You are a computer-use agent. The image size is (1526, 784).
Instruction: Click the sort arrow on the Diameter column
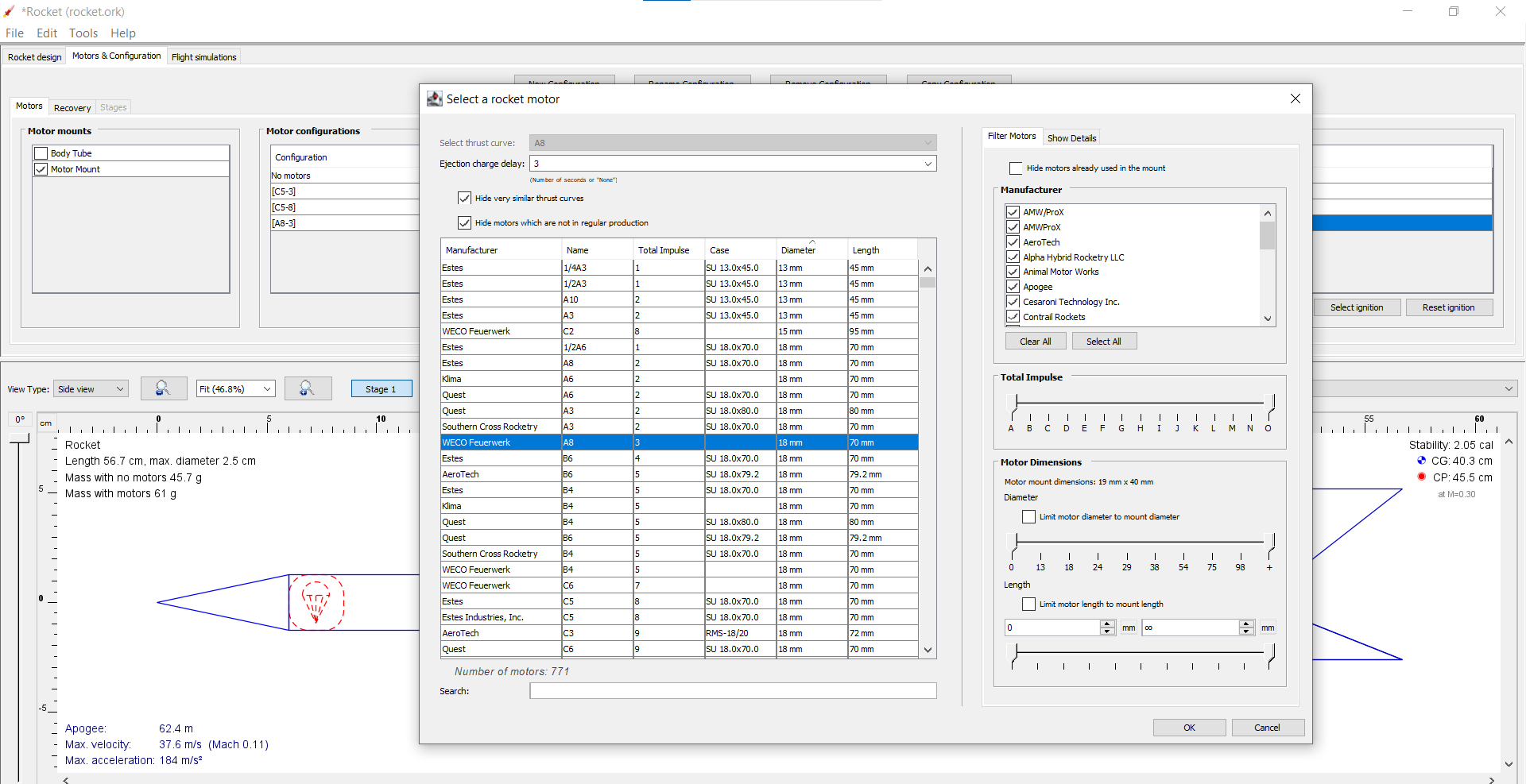click(813, 242)
